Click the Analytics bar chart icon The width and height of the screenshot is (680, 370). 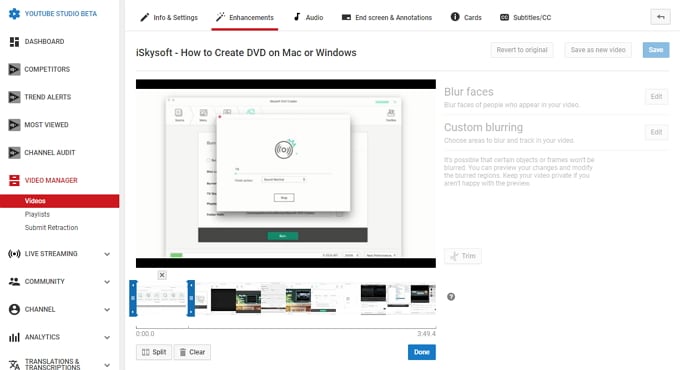coord(14,337)
